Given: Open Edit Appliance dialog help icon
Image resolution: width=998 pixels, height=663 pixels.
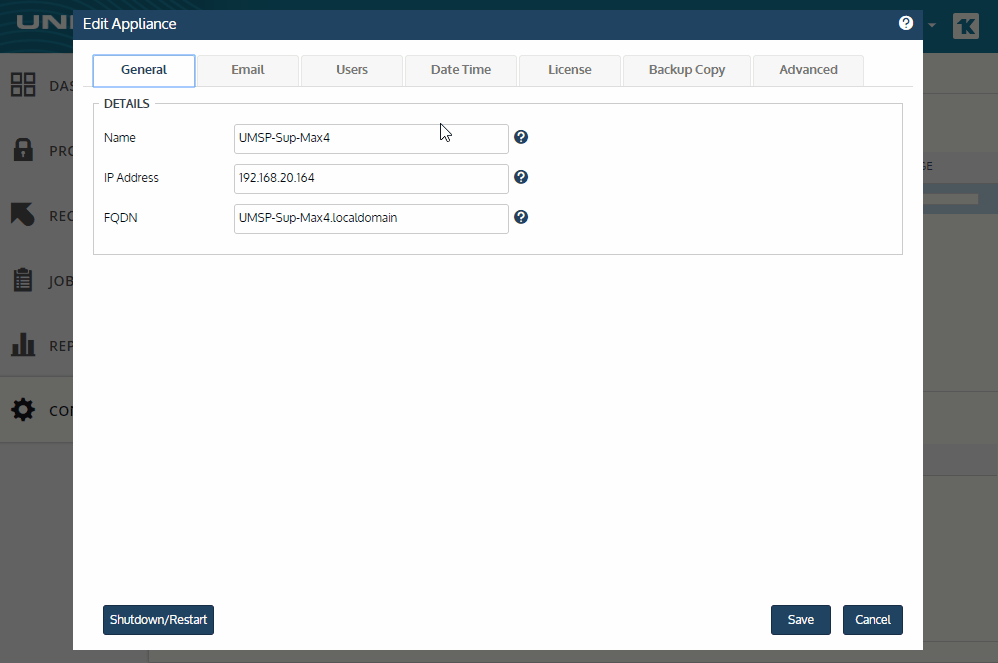Looking at the screenshot, I should coord(906,23).
